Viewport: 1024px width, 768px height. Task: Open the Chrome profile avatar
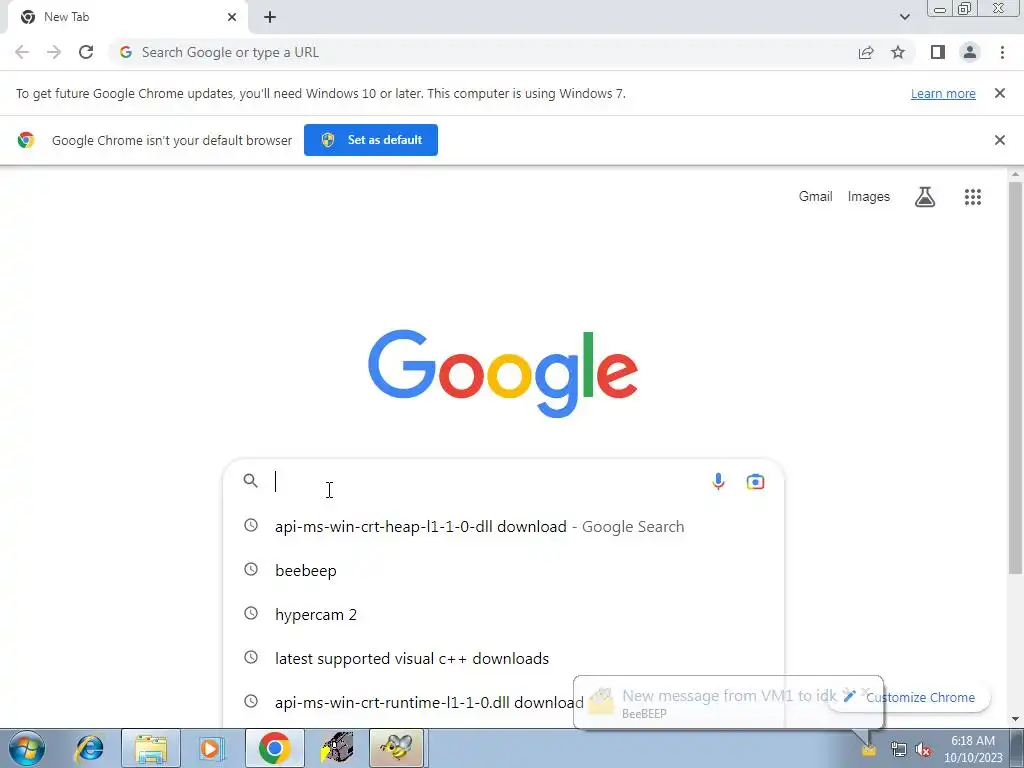(x=970, y=52)
